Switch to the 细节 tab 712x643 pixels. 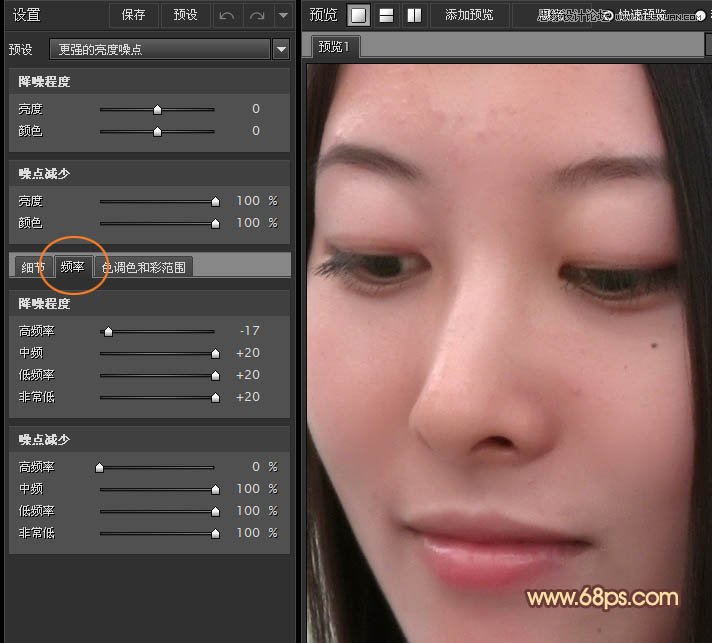click(x=33, y=267)
